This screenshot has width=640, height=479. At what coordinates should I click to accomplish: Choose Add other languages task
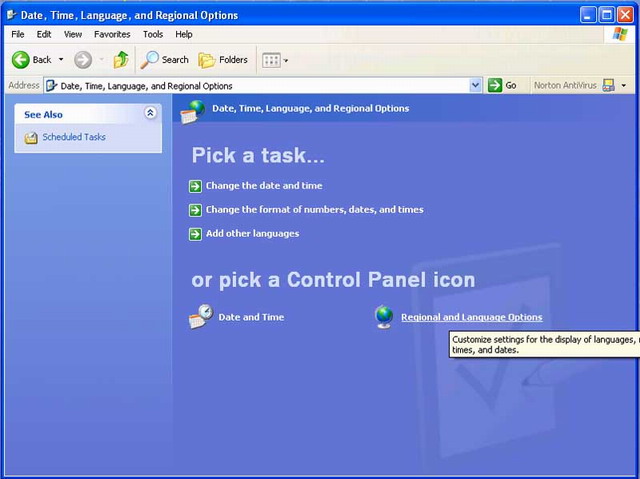pos(252,234)
